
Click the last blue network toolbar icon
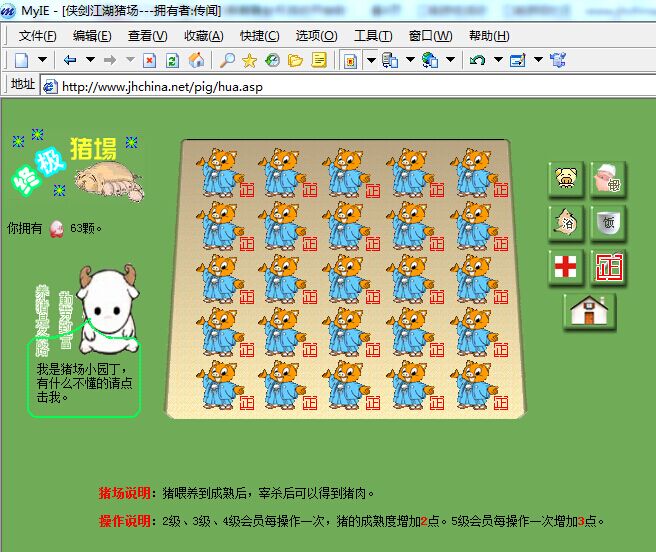click(x=558, y=60)
